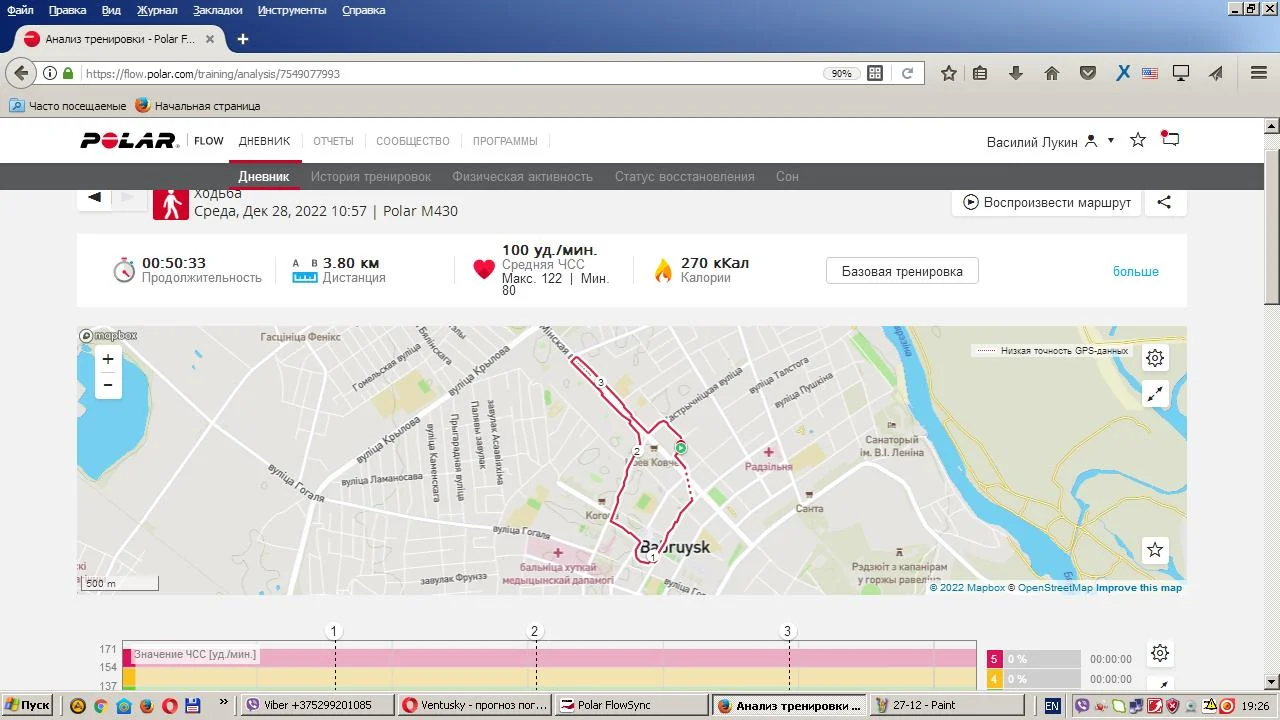Open heart rate chart settings gear
Image resolution: width=1280 pixels, height=720 pixels.
coord(1159,653)
